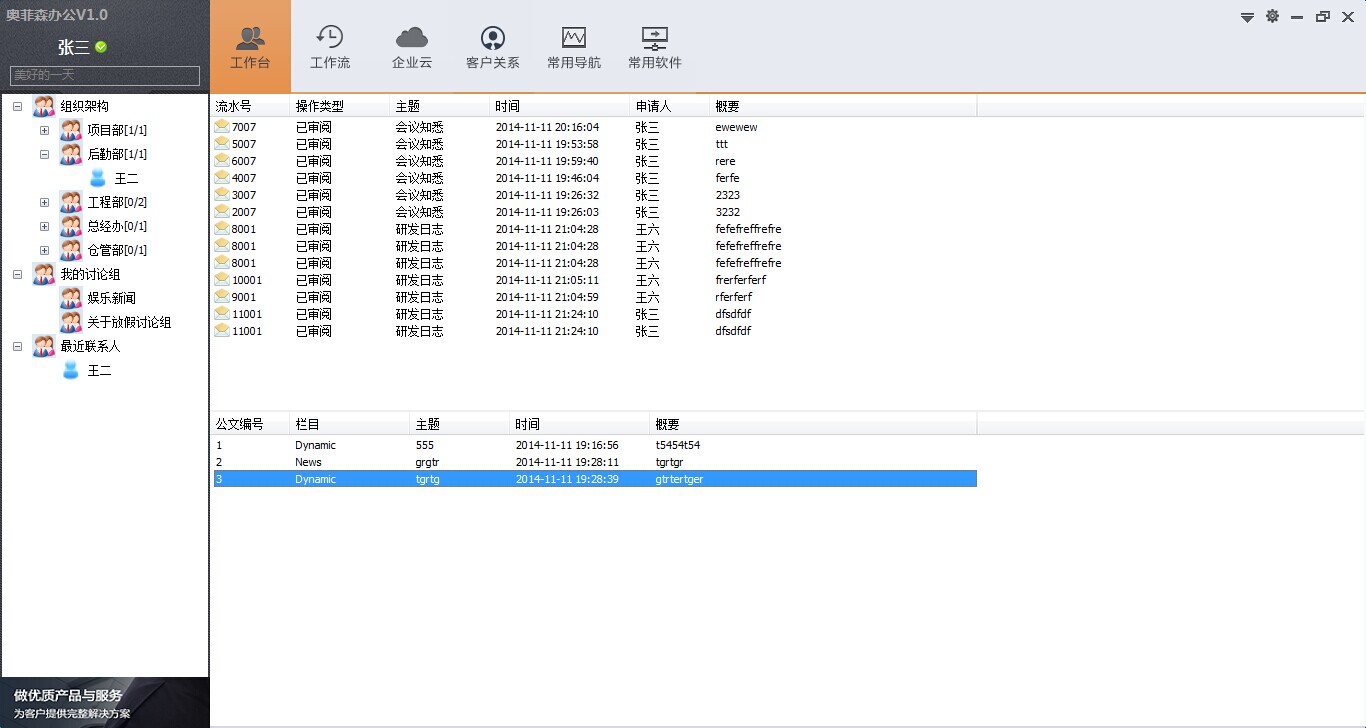This screenshot has width=1366, height=728.
Task: Sort by the 申请人 column header
Action: pyautogui.click(x=670, y=106)
